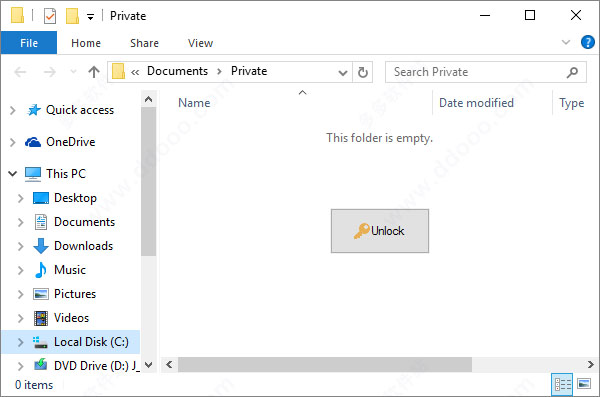Click the Unlock button with key icon
Screen dimensions: 600x397
380,231
